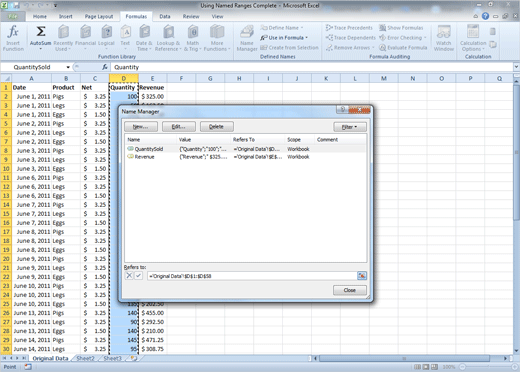
Task: Click into the formula bar text
Action: pos(312,67)
